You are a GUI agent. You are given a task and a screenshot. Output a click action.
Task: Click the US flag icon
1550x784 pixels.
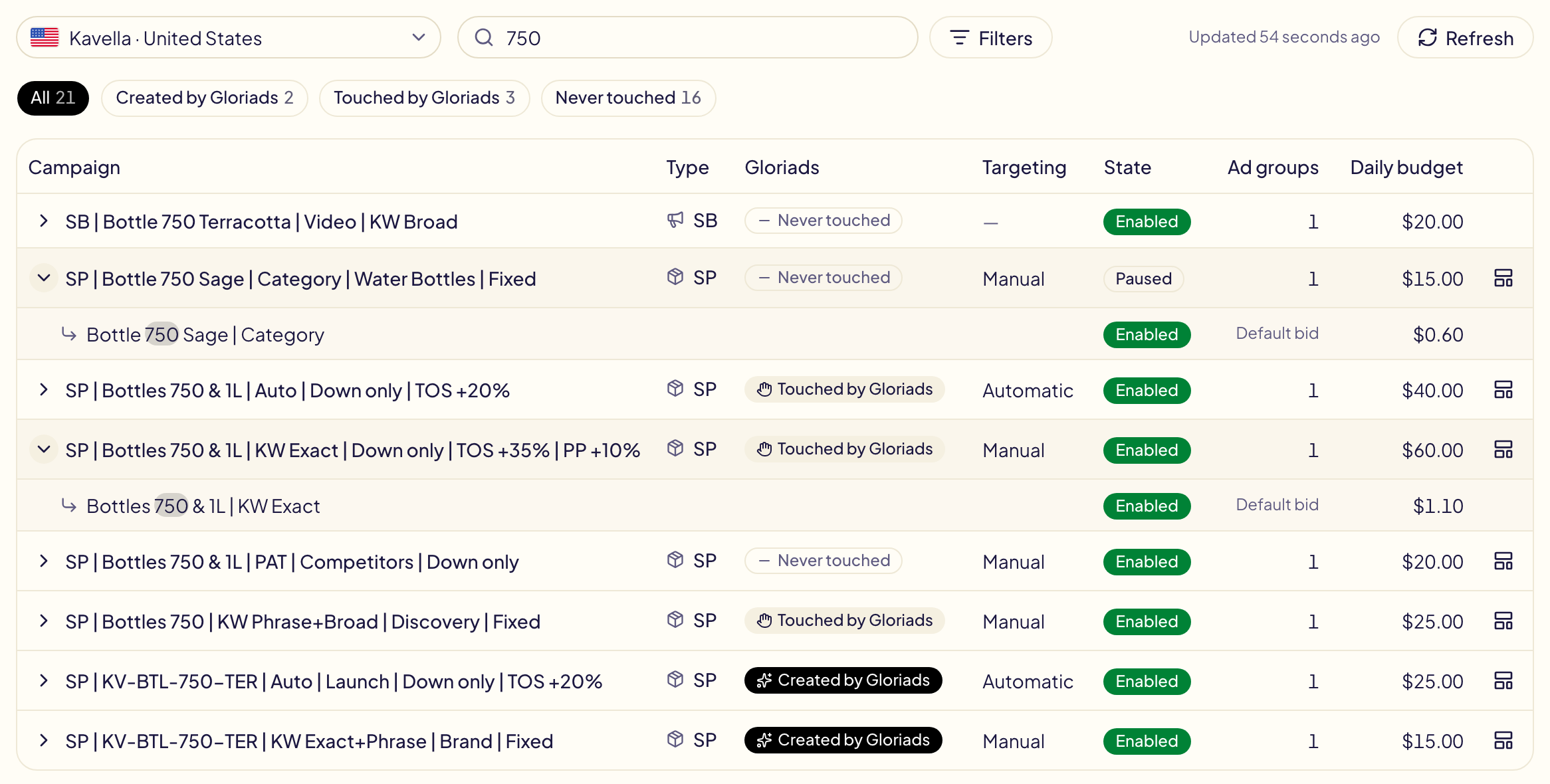[45, 37]
